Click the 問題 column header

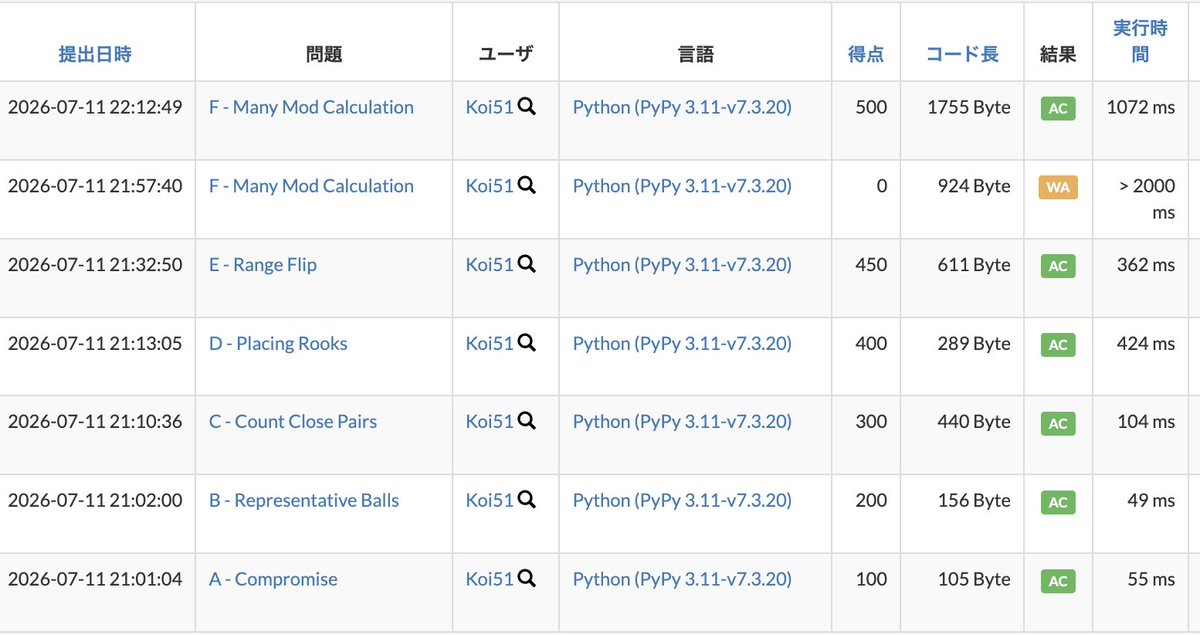324,55
